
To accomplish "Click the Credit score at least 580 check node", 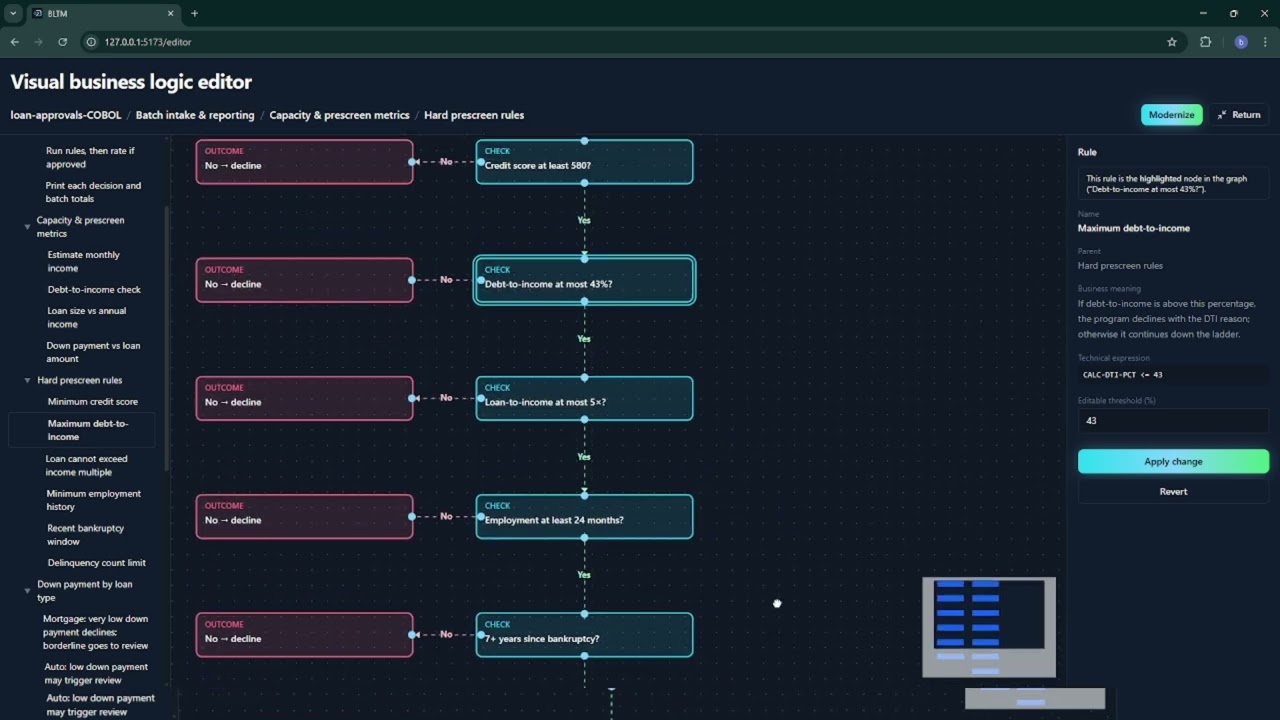I will pyautogui.click(x=584, y=162).
